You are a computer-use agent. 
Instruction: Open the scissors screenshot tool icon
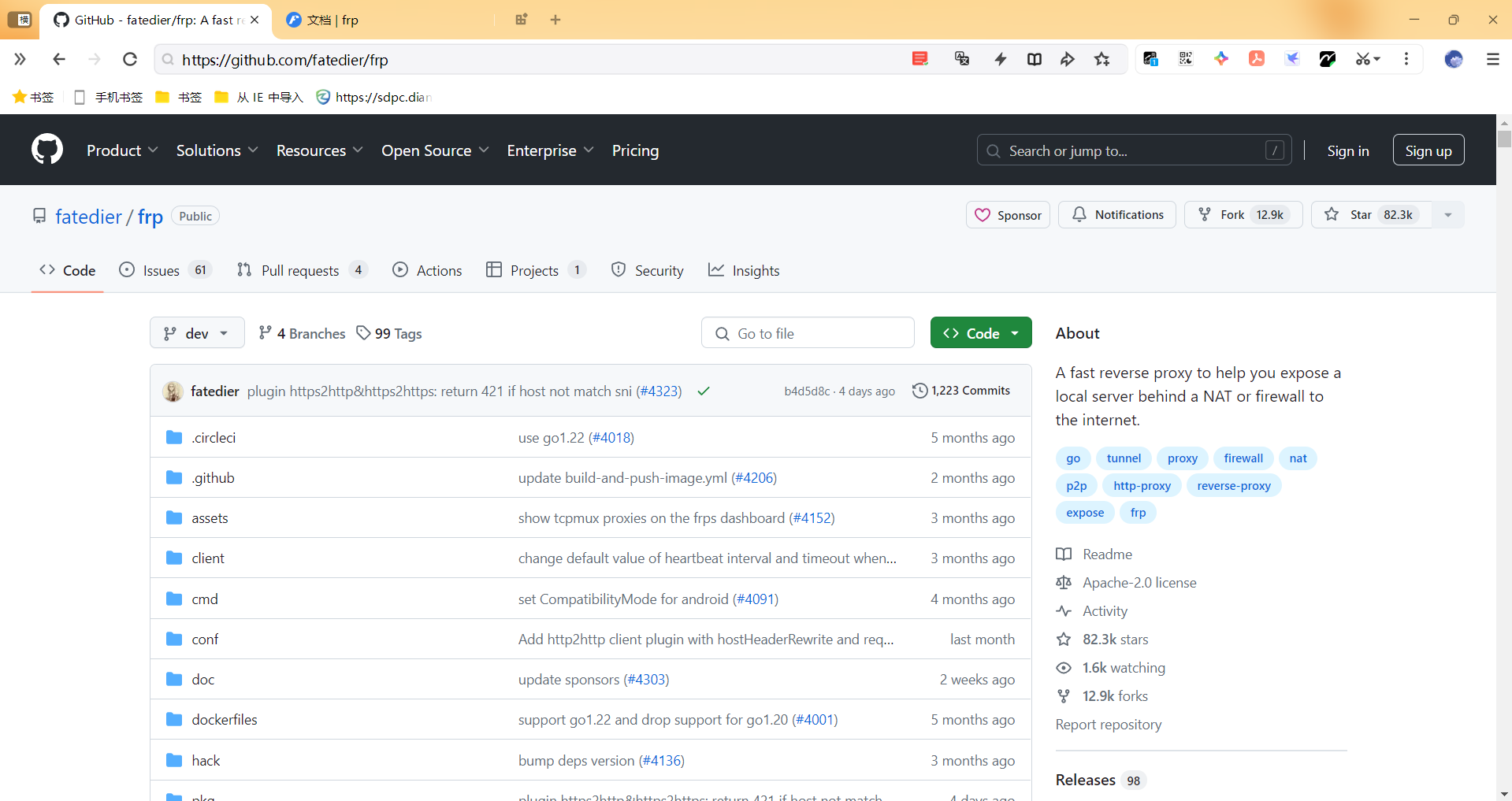[1367, 59]
